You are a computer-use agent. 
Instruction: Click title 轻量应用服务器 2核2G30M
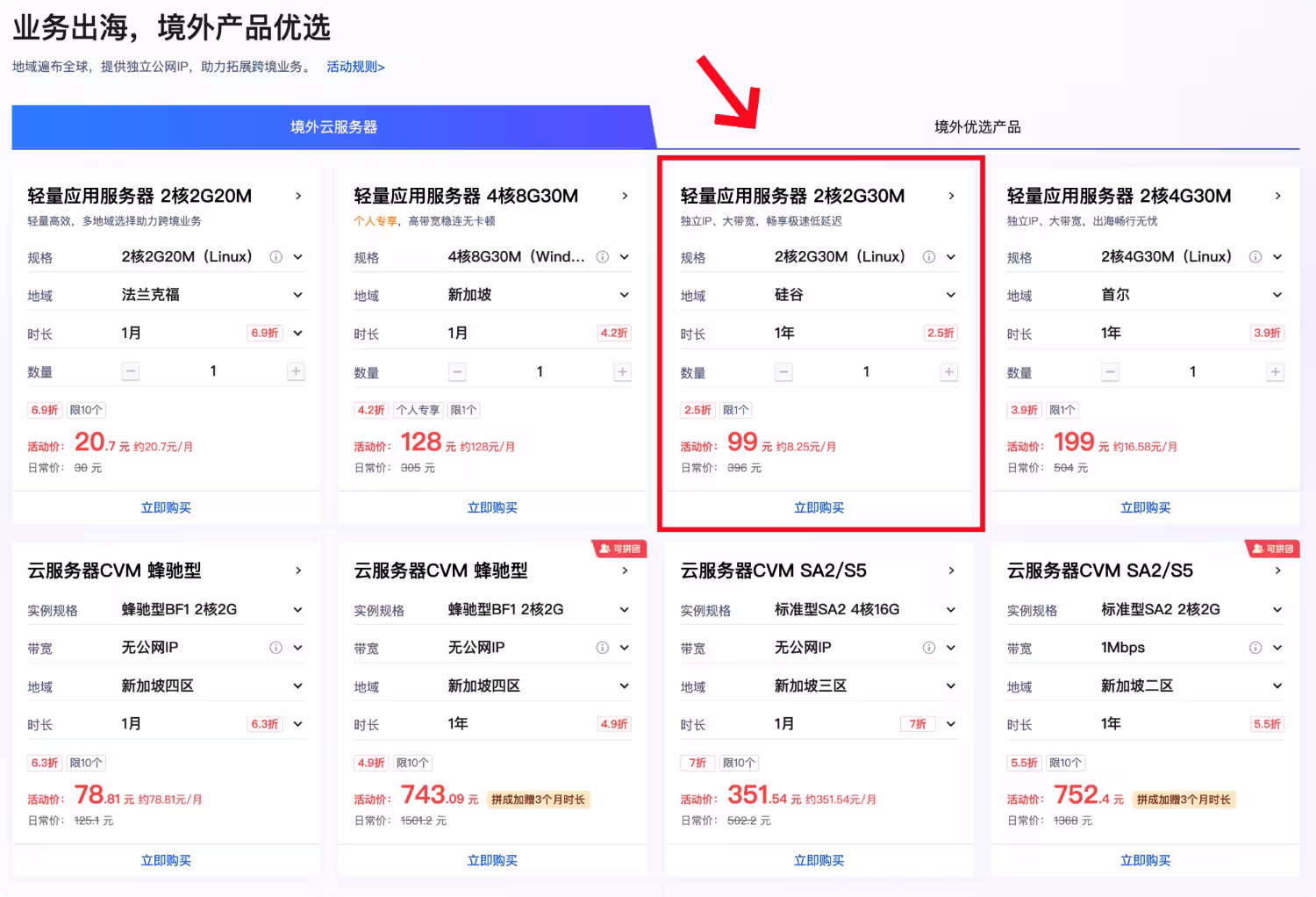tap(792, 196)
